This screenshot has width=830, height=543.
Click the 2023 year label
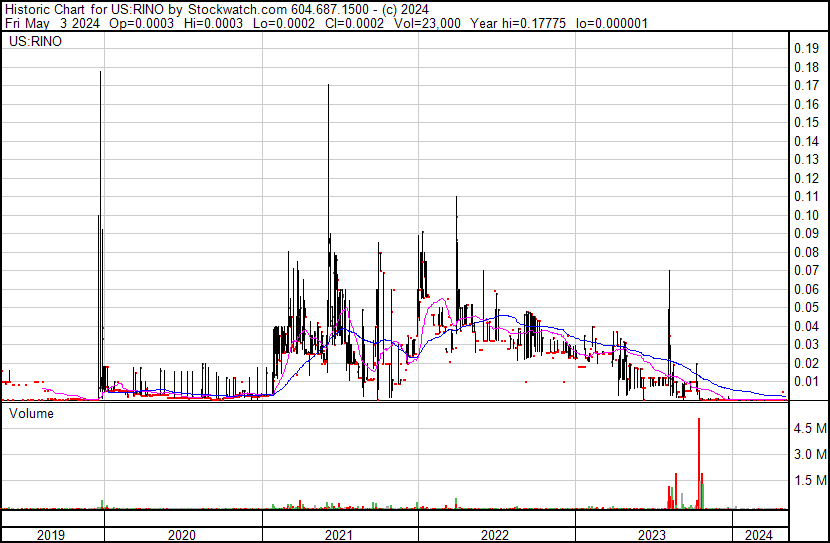pyautogui.click(x=651, y=535)
